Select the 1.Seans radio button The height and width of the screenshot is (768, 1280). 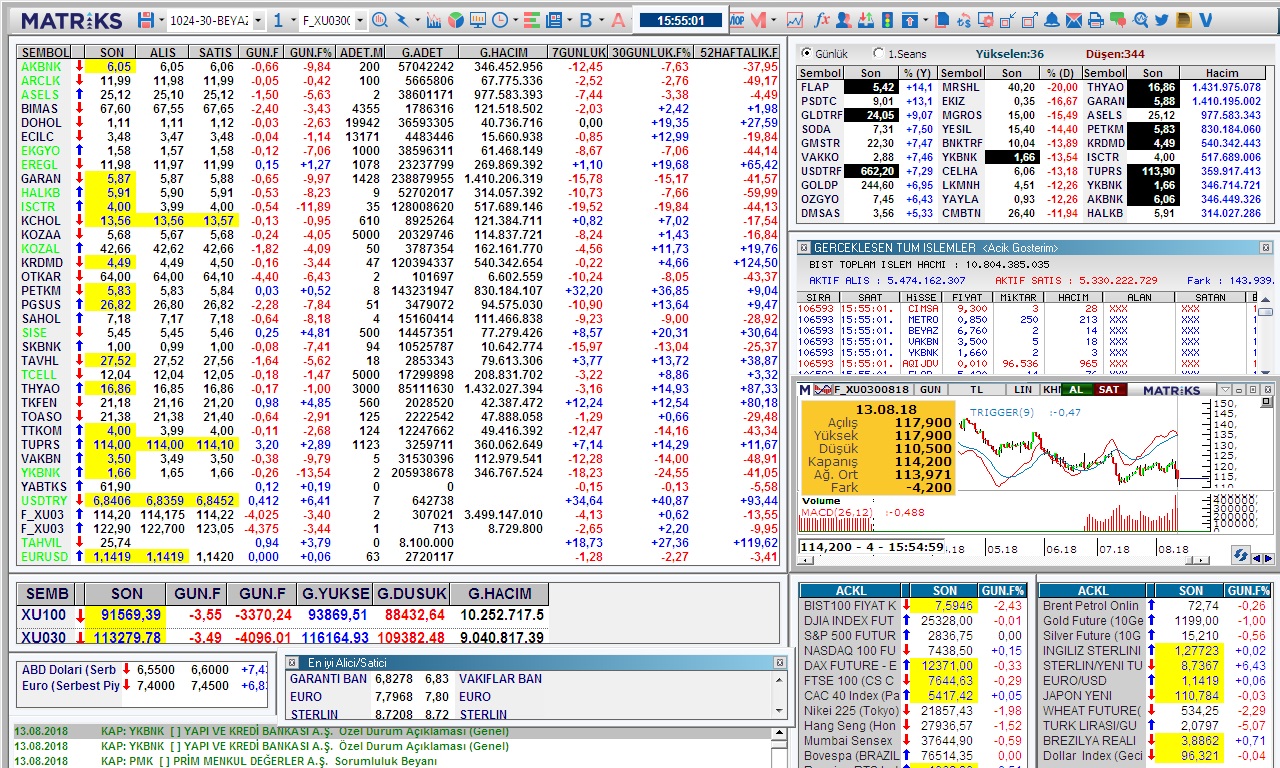pos(878,53)
